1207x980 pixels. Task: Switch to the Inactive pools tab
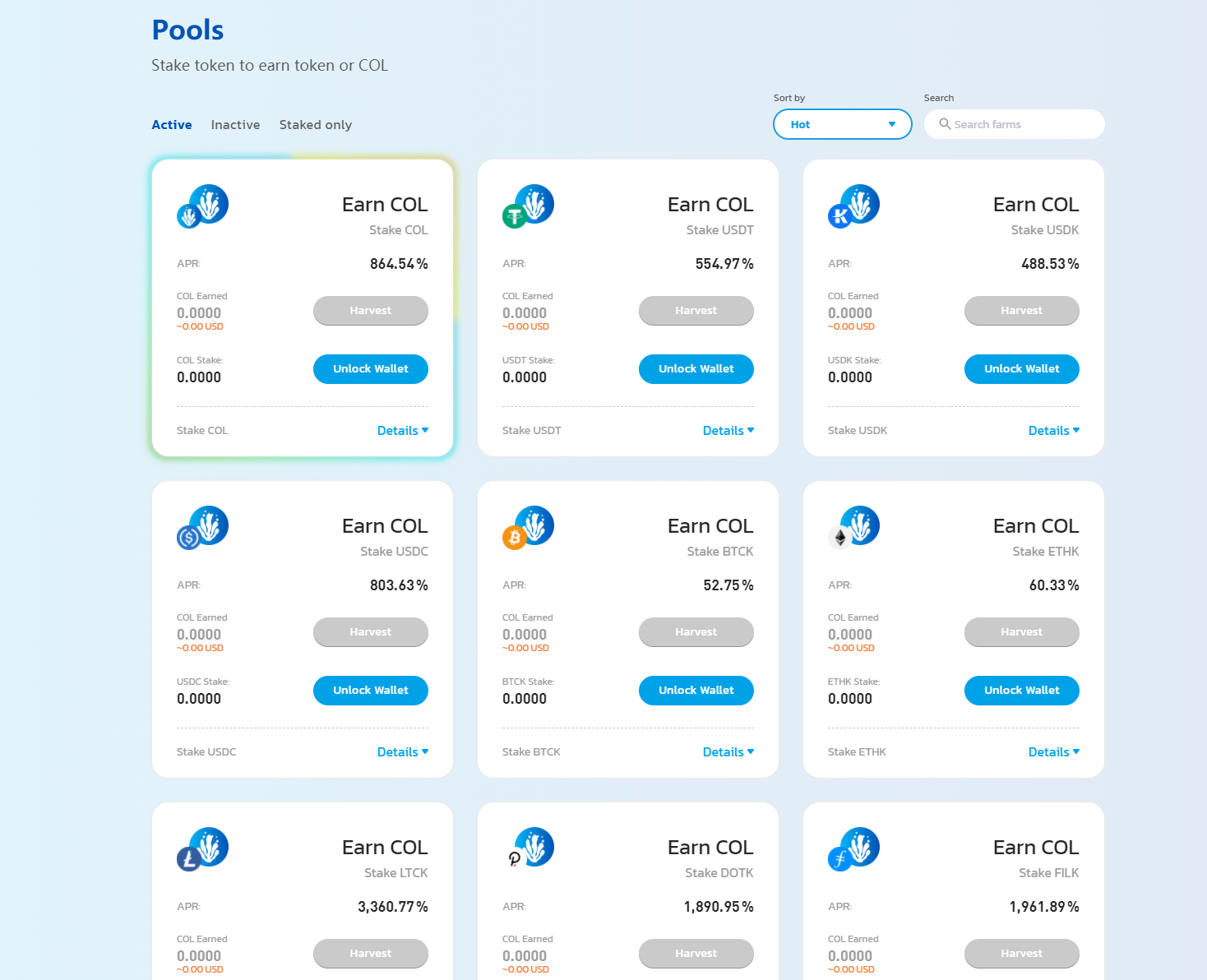[235, 125]
